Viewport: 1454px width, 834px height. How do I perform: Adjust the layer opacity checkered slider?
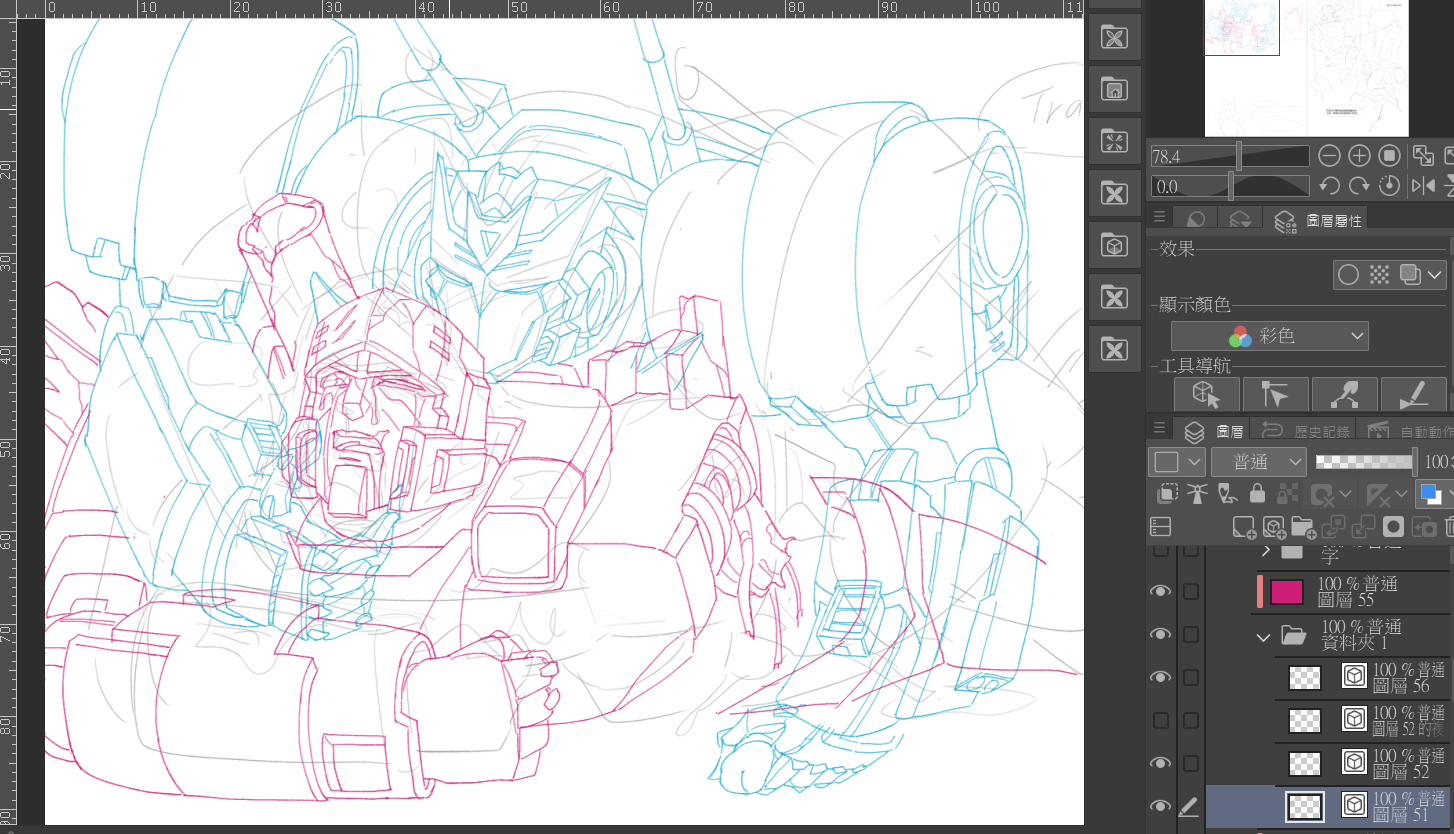1365,462
